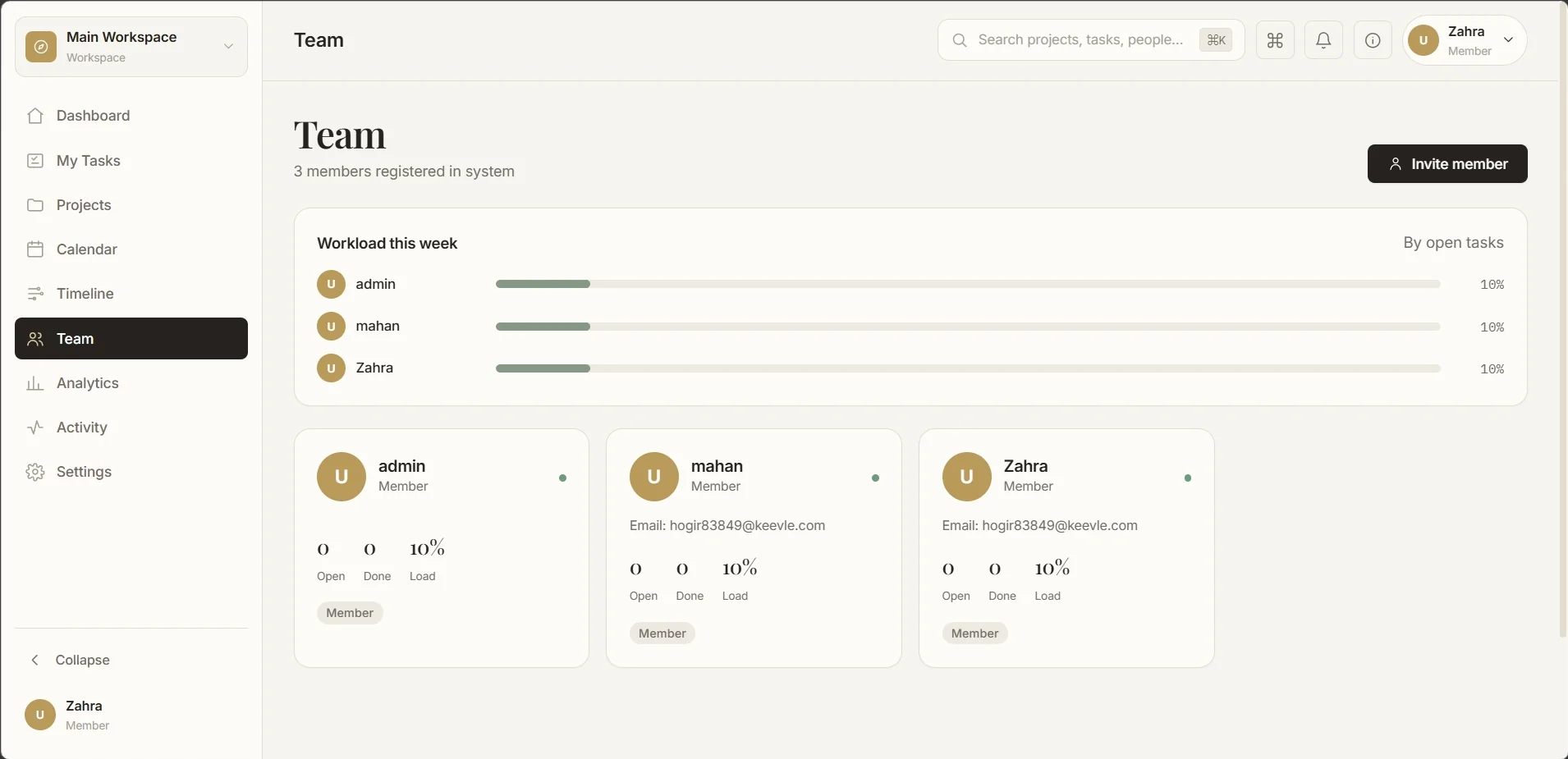
Task: Click mahan's avatar in the workload list
Action: [331, 327]
